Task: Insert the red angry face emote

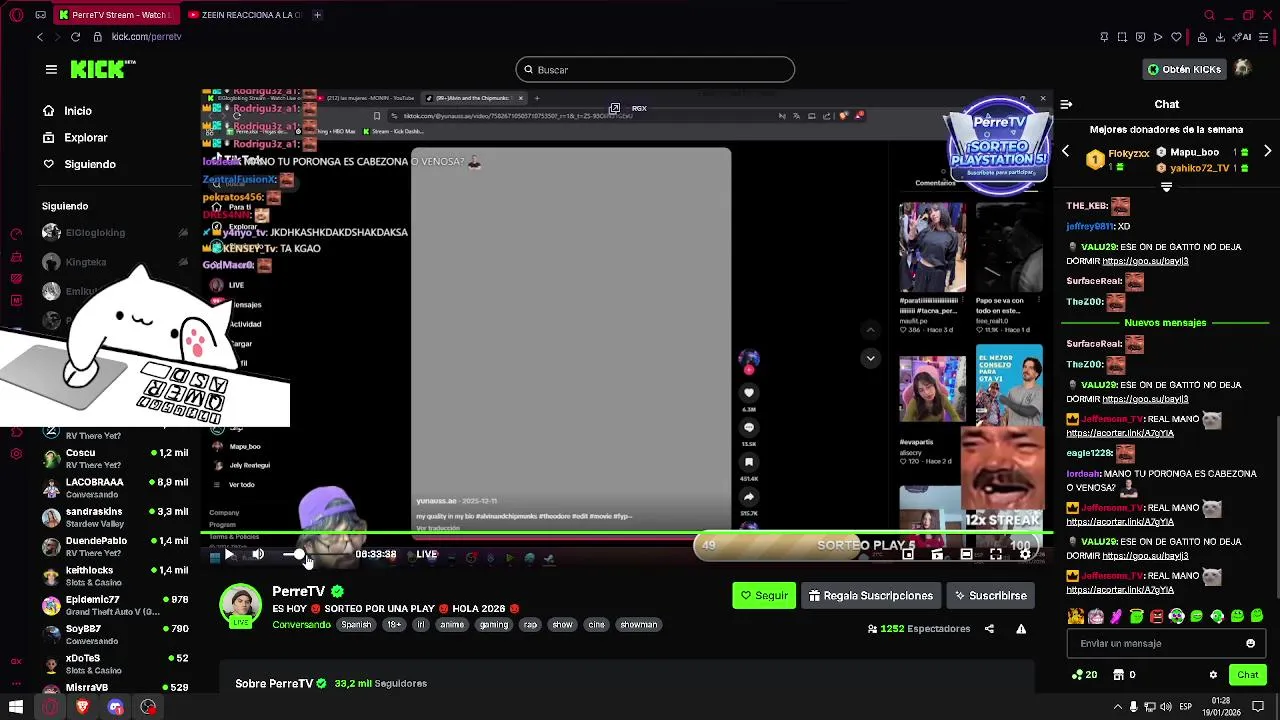Action: 1156,616
